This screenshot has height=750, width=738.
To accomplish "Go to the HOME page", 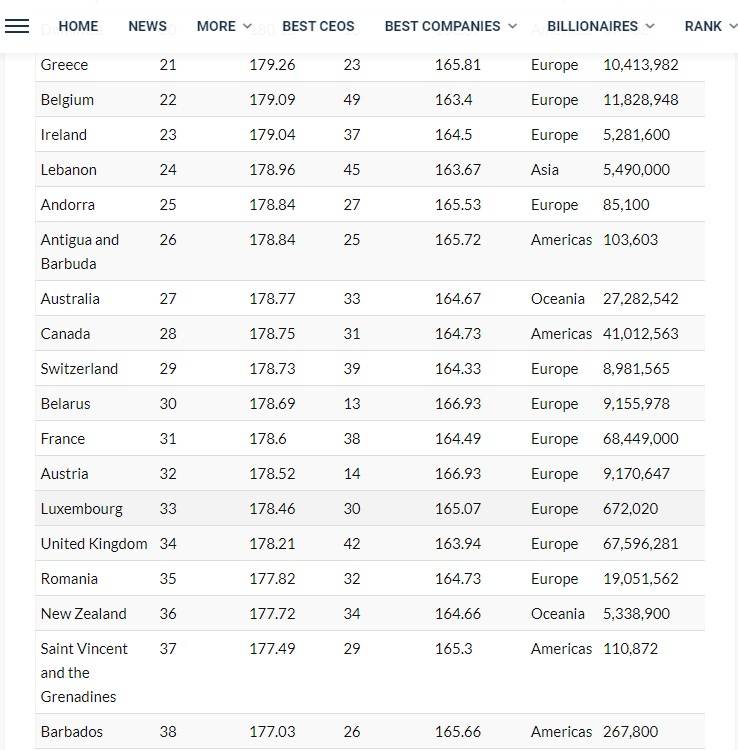I will coord(78,26).
